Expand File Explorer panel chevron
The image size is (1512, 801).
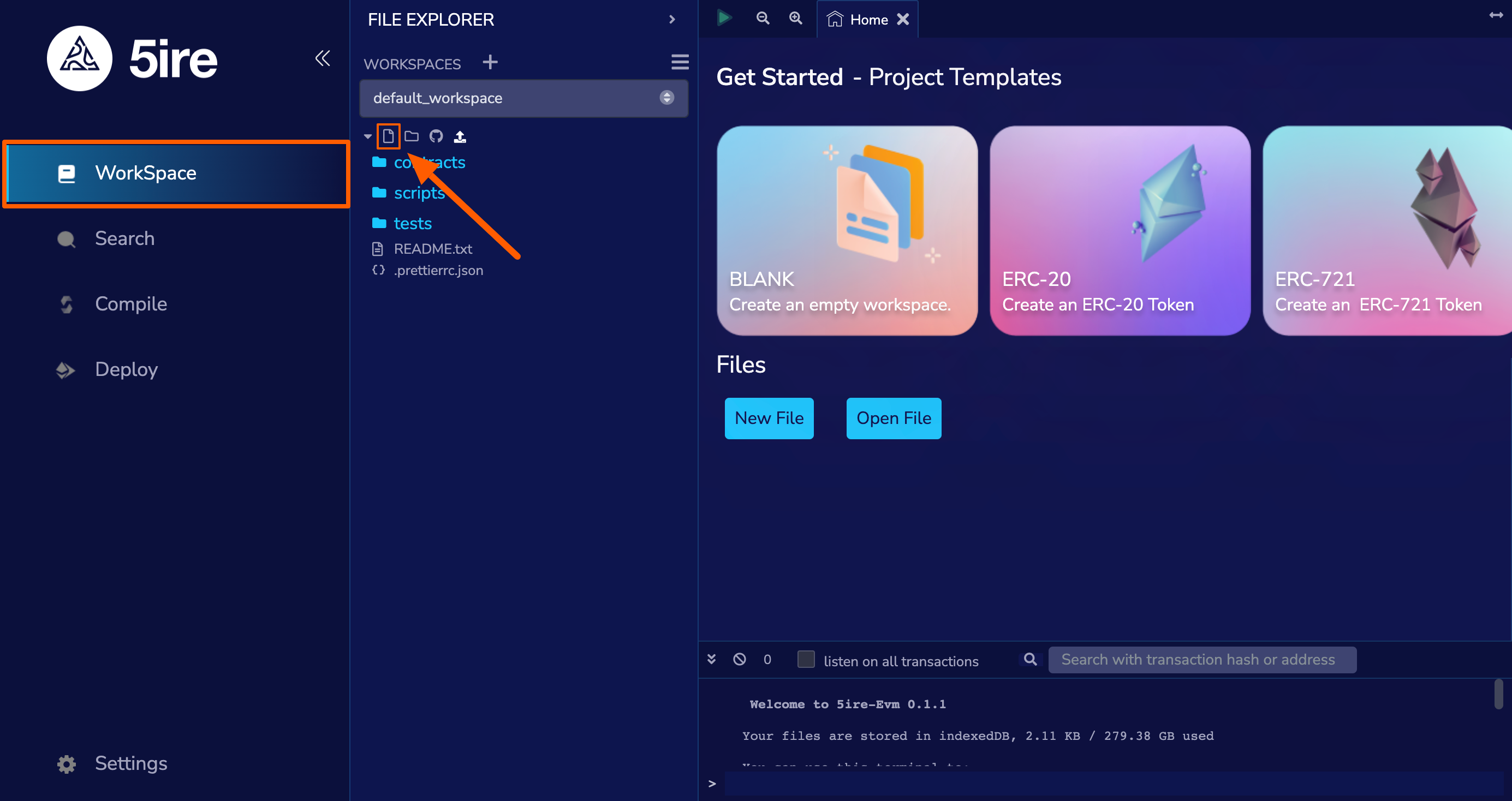[672, 19]
